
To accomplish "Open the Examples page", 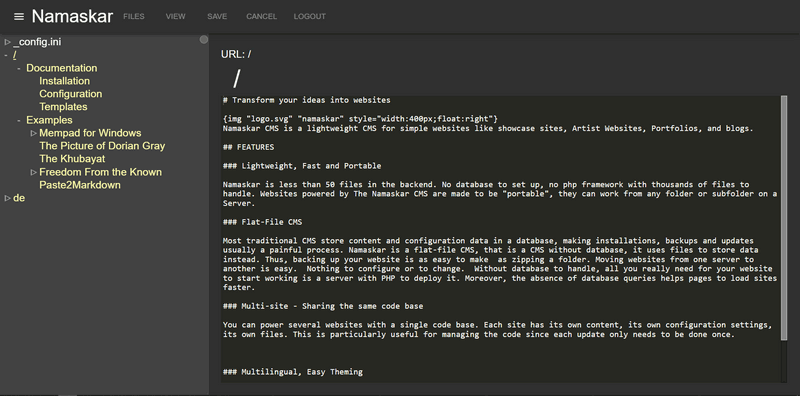I will coord(49,120).
